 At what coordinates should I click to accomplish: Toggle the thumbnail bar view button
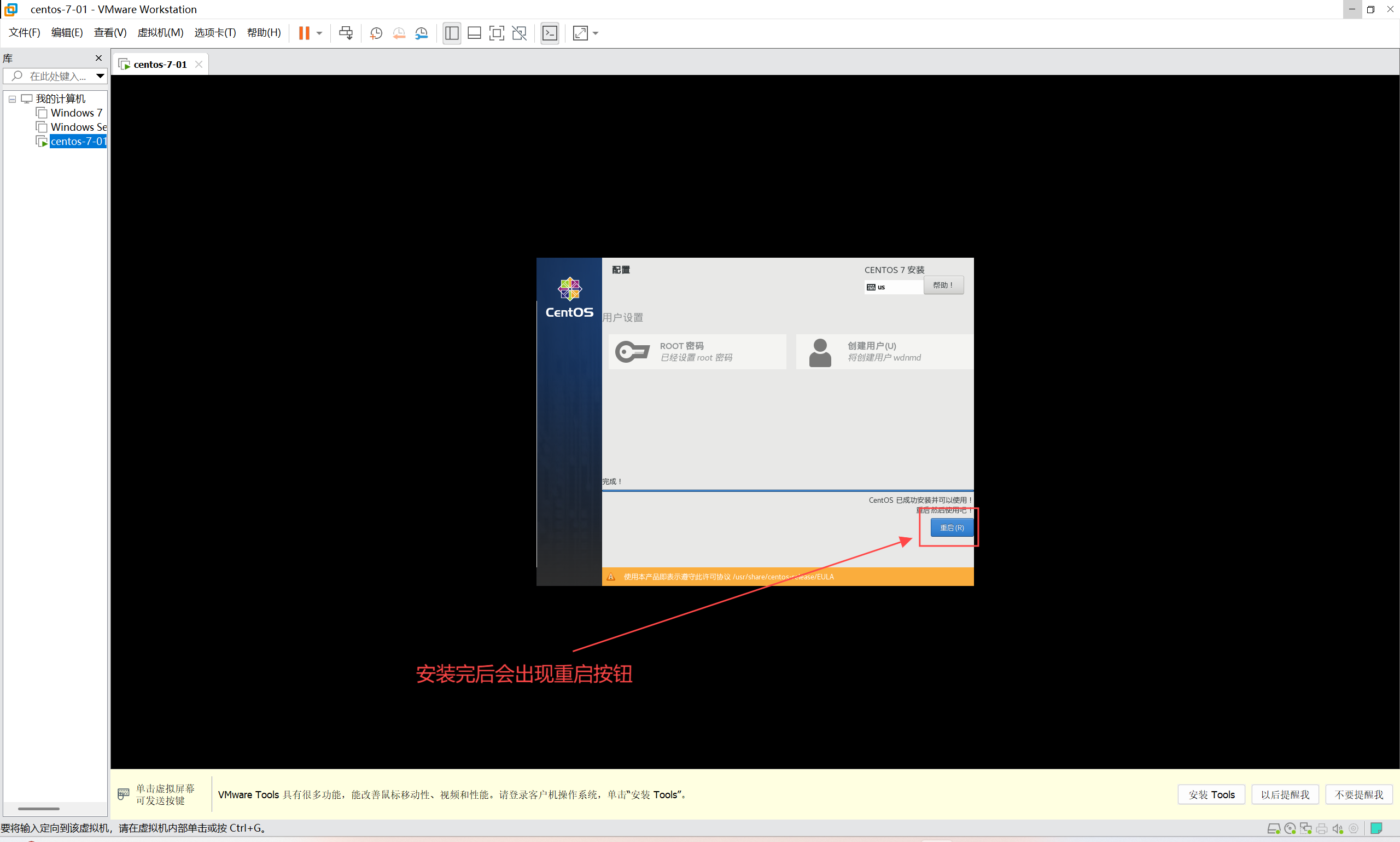click(474, 33)
